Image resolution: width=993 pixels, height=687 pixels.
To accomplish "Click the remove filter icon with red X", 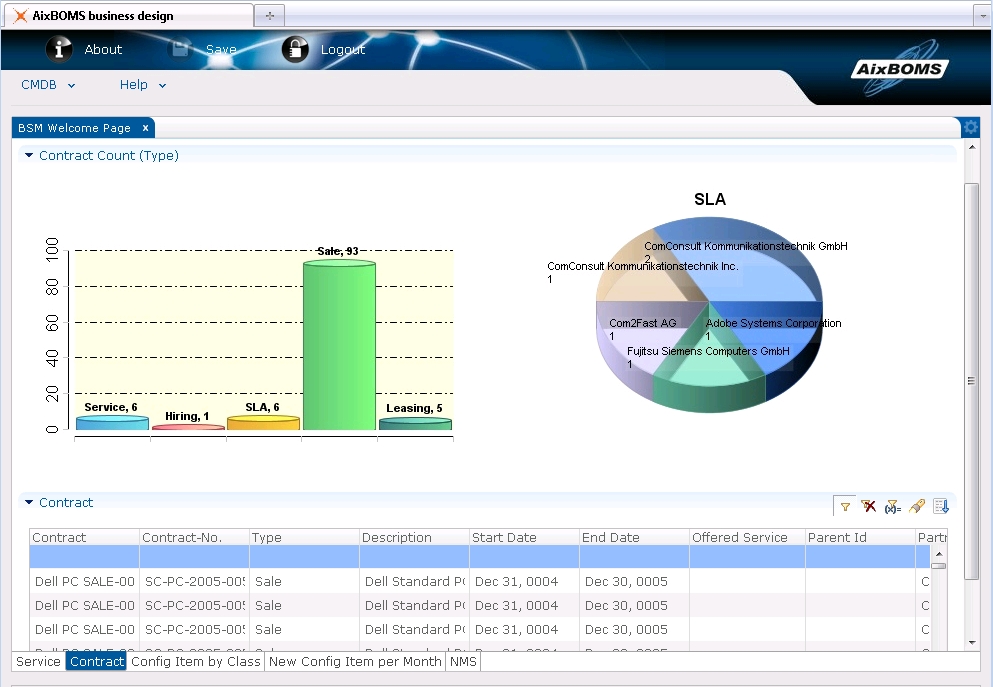I will [x=868, y=507].
